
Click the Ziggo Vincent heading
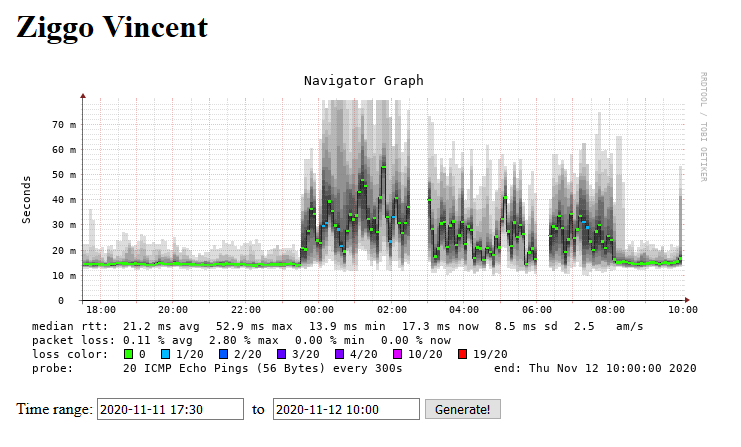pos(112,27)
